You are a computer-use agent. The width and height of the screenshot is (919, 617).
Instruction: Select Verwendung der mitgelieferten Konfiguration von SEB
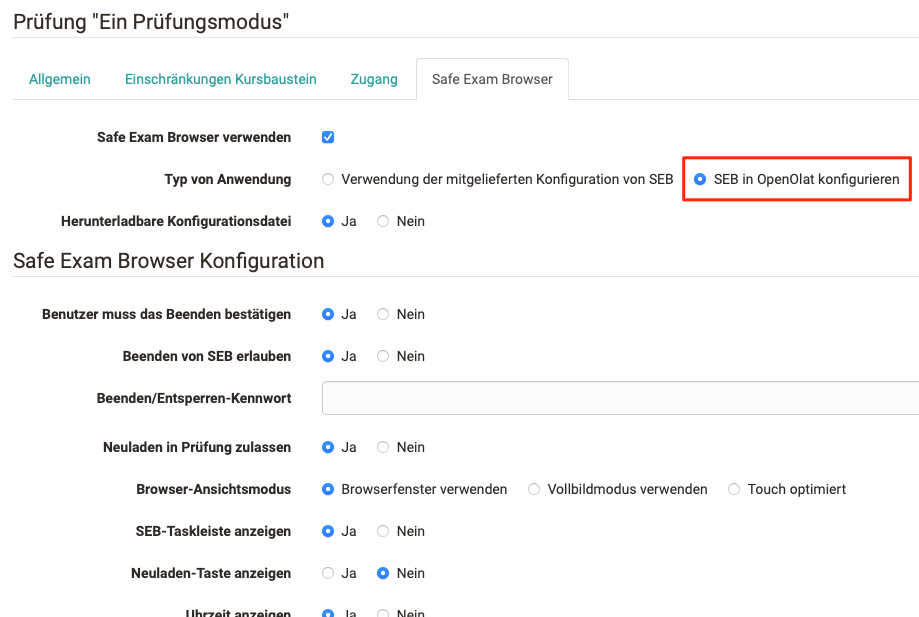(x=327, y=179)
